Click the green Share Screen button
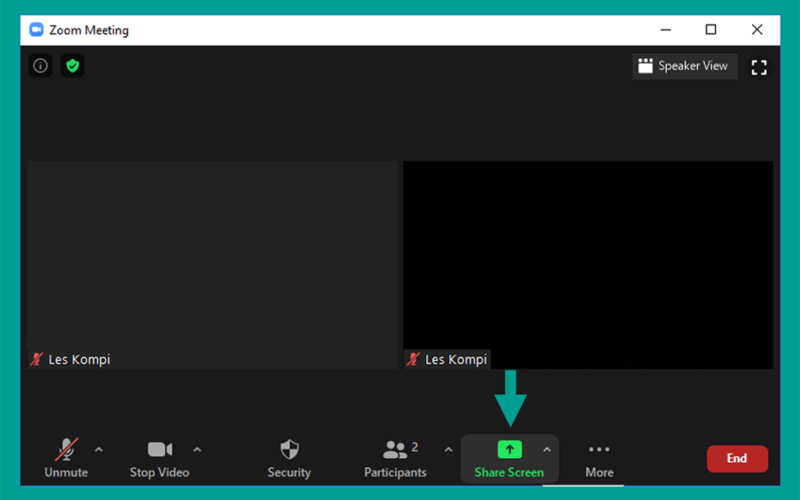The height and width of the screenshot is (500, 800). pyautogui.click(x=509, y=458)
